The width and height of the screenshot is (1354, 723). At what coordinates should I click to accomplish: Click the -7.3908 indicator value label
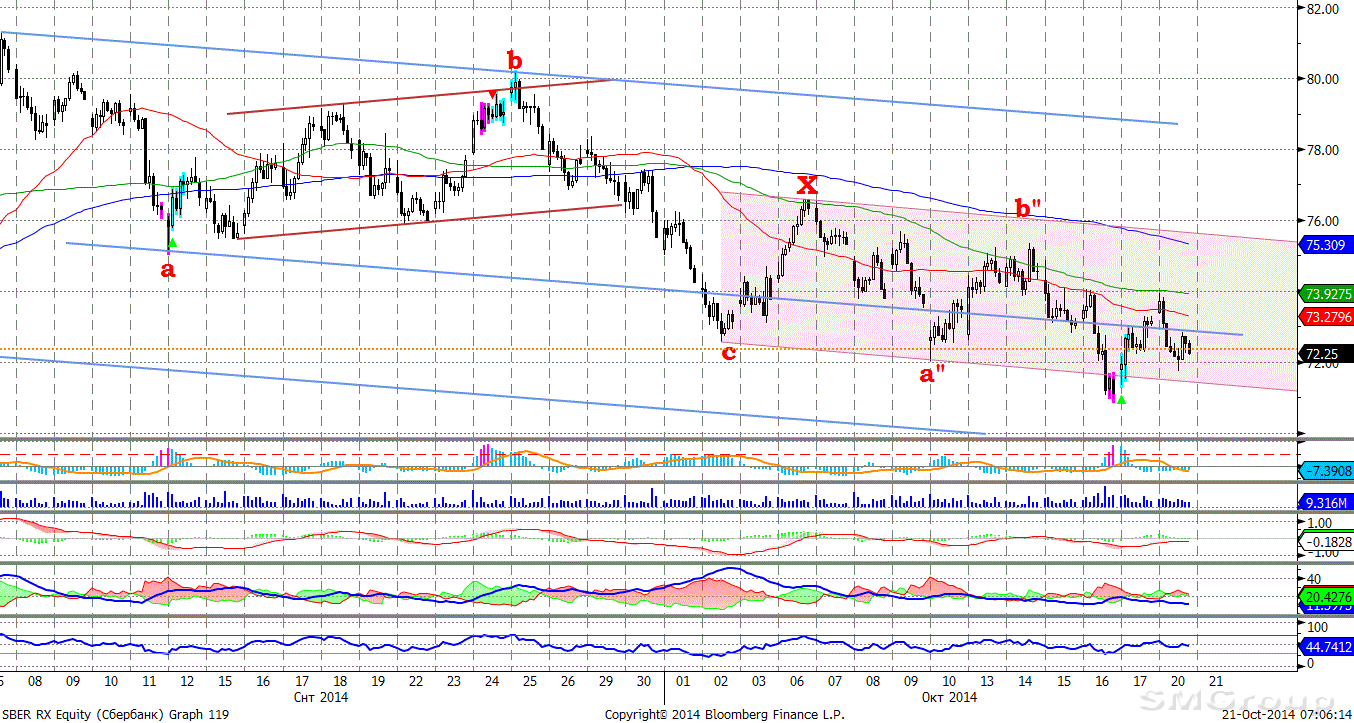tap(1325, 471)
